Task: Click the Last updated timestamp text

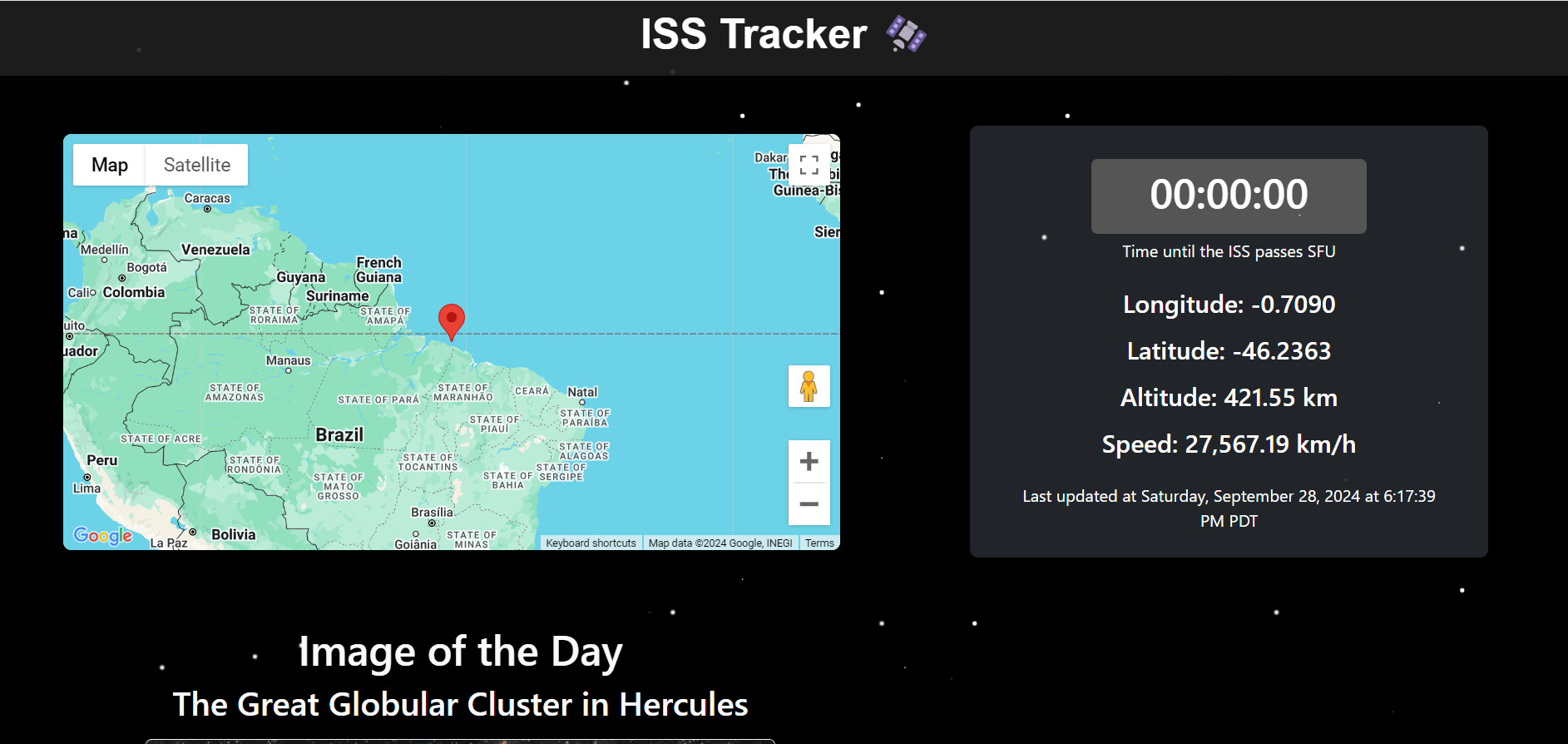Action: coord(1229,508)
